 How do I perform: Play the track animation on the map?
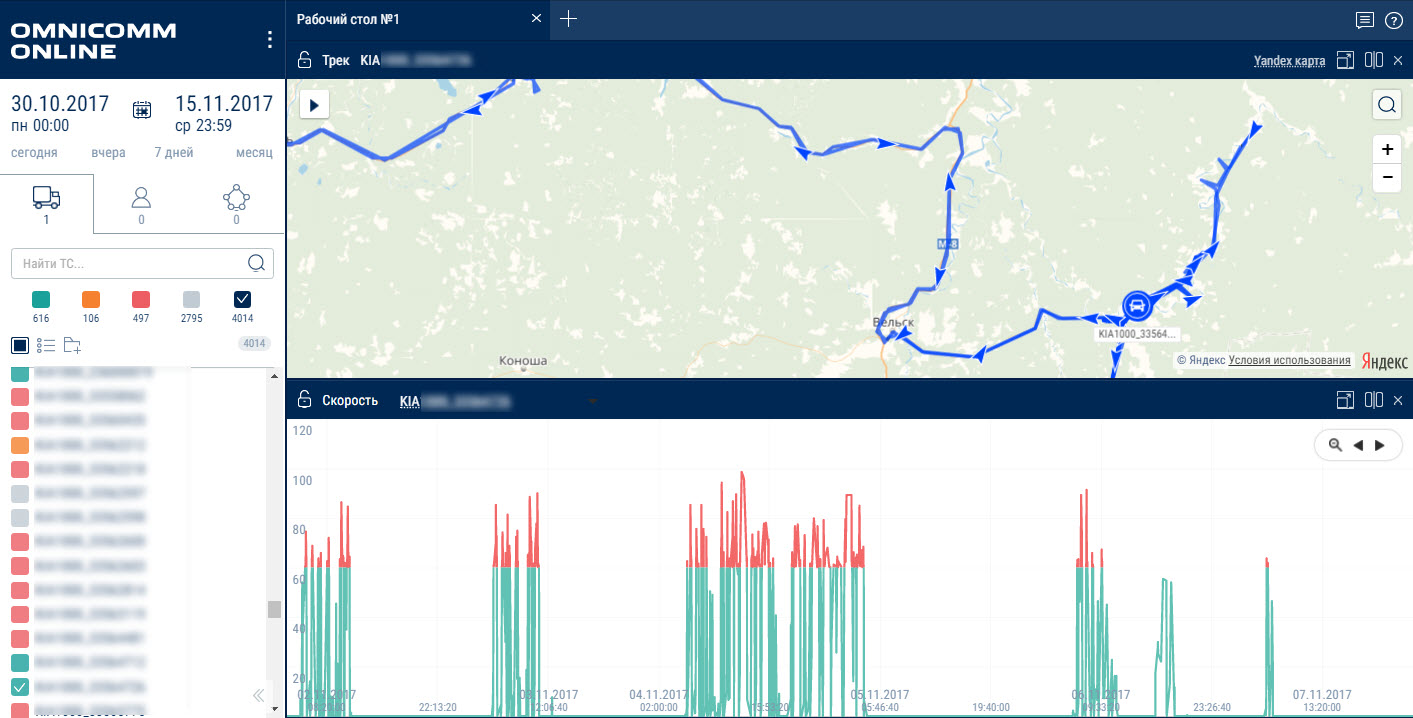(x=314, y=104)
